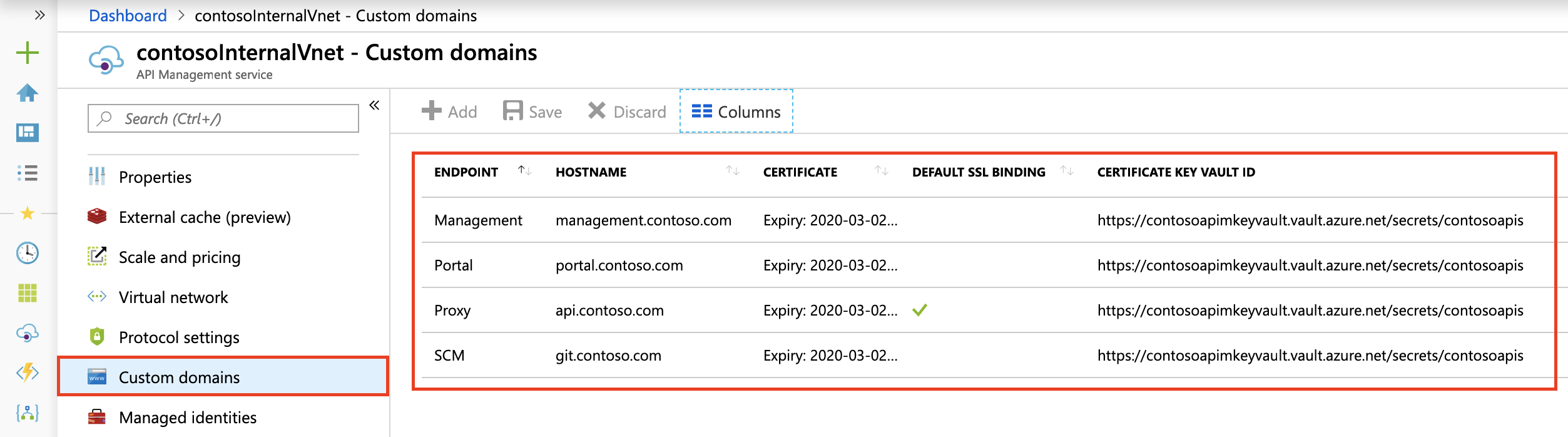This screenshot has width=1568, height=437.
Task: Click the External cache red stack icon
Action: click(97, 217)
